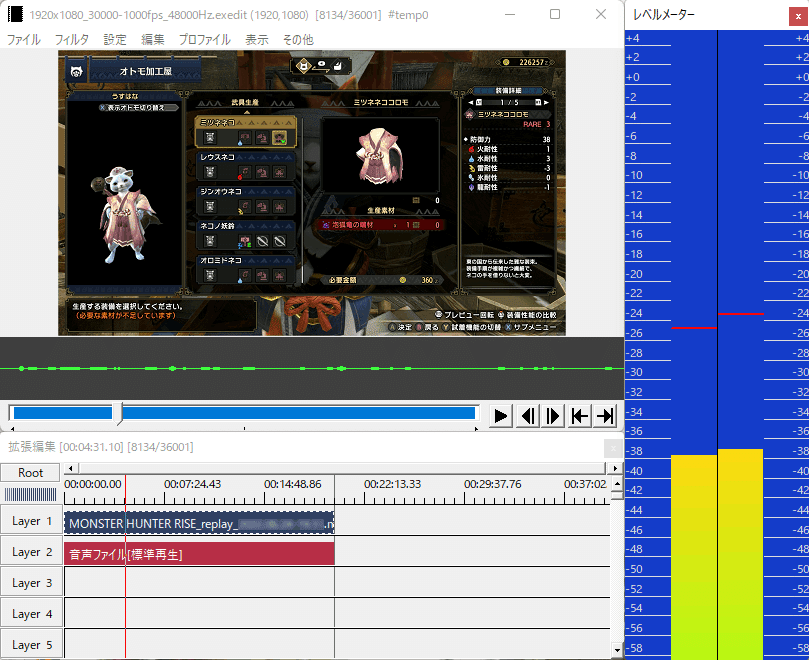This screenshot has width=809, height=660.
Task: Click timeline vertical scroll up arrow
Action: (617, 484)
